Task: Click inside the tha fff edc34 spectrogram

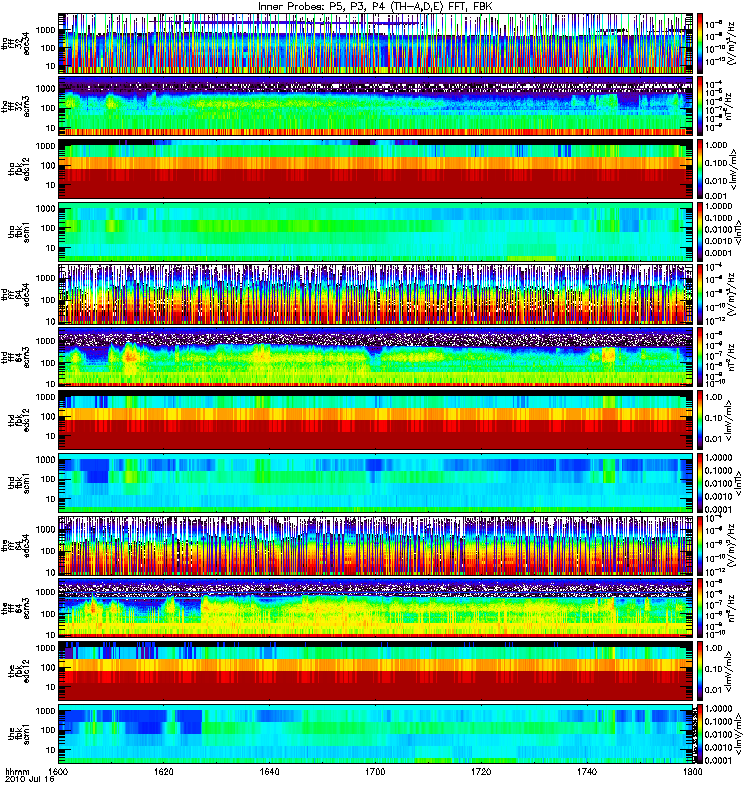Action: [375, 43]
